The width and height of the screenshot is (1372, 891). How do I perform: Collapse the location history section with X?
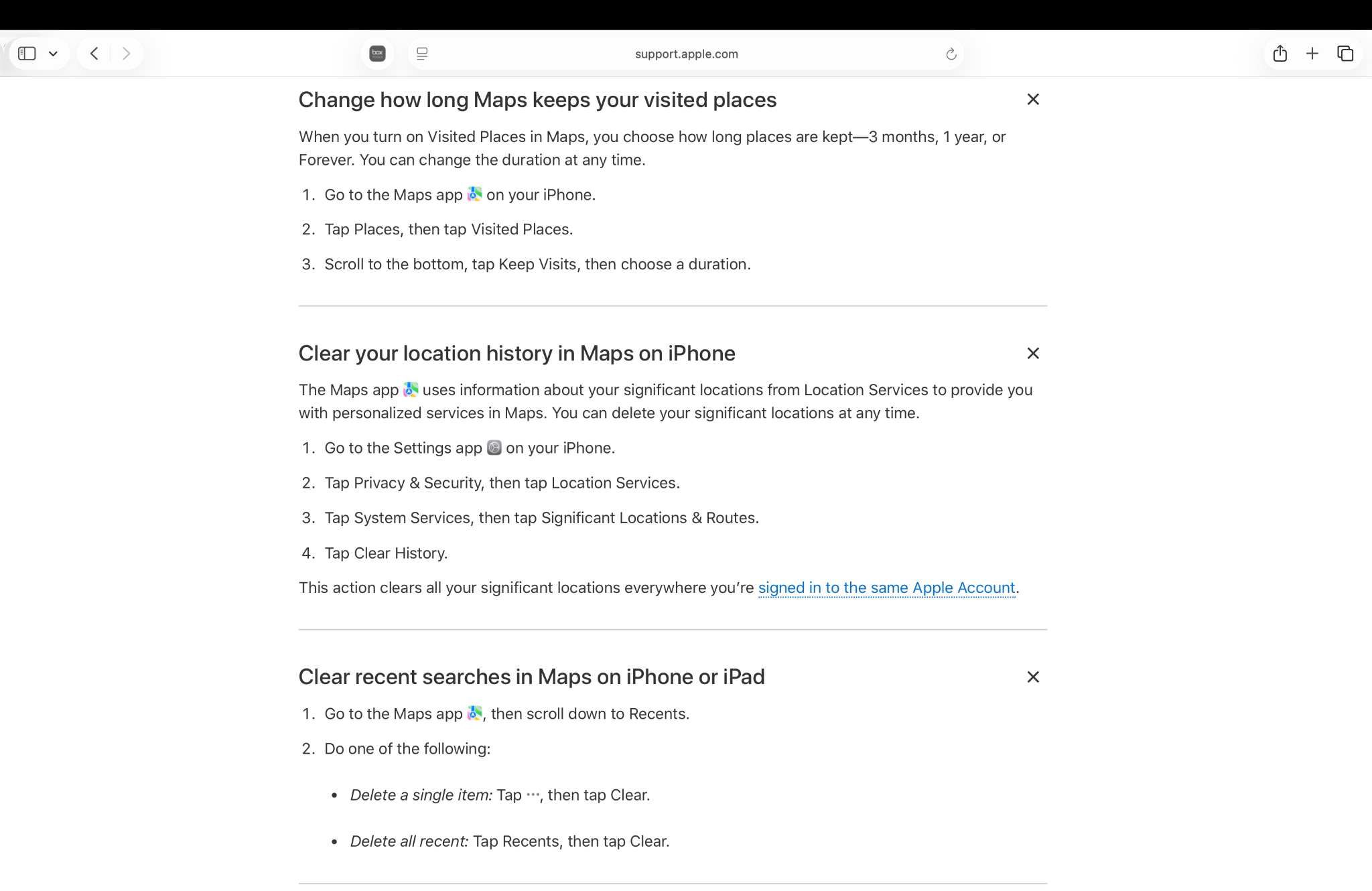point(1033,354)
